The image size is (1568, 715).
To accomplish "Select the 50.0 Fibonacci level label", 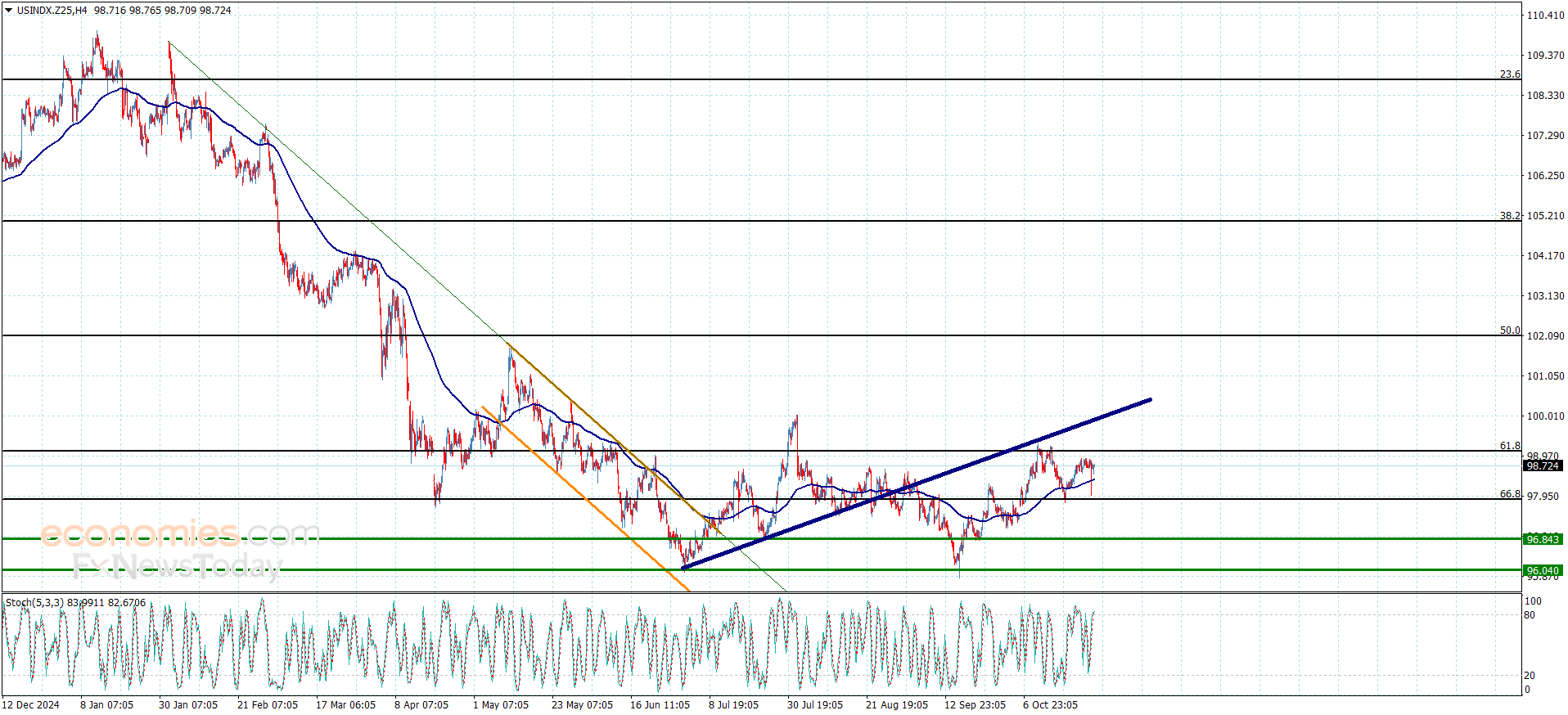I will [x=1509, y=331].
